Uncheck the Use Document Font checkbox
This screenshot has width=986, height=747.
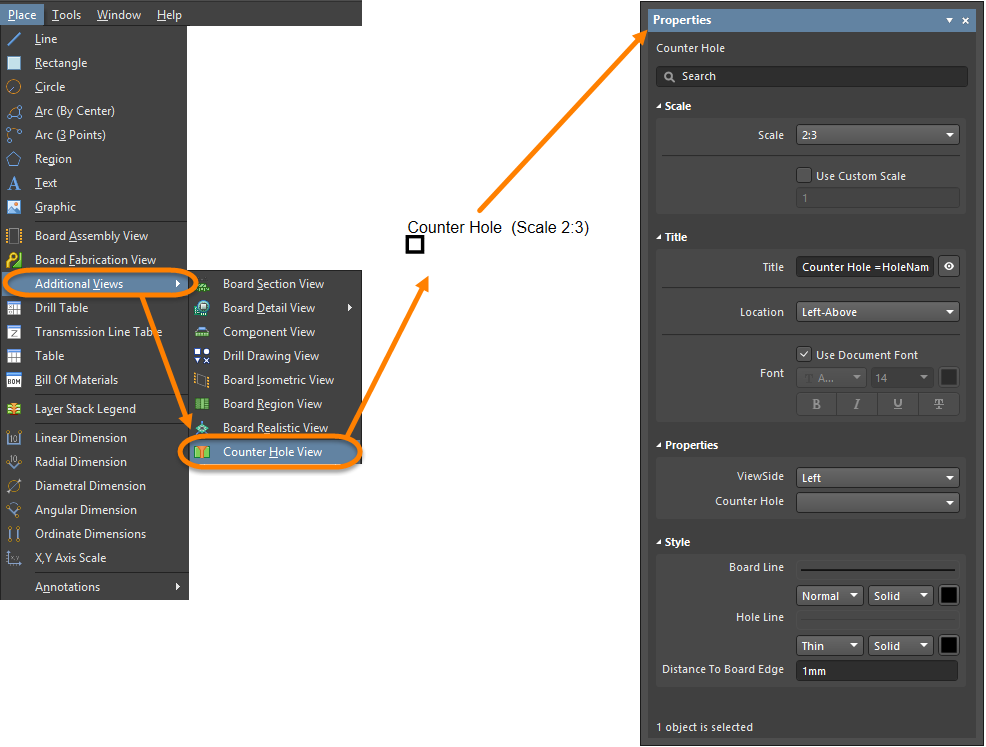[804, 354]
